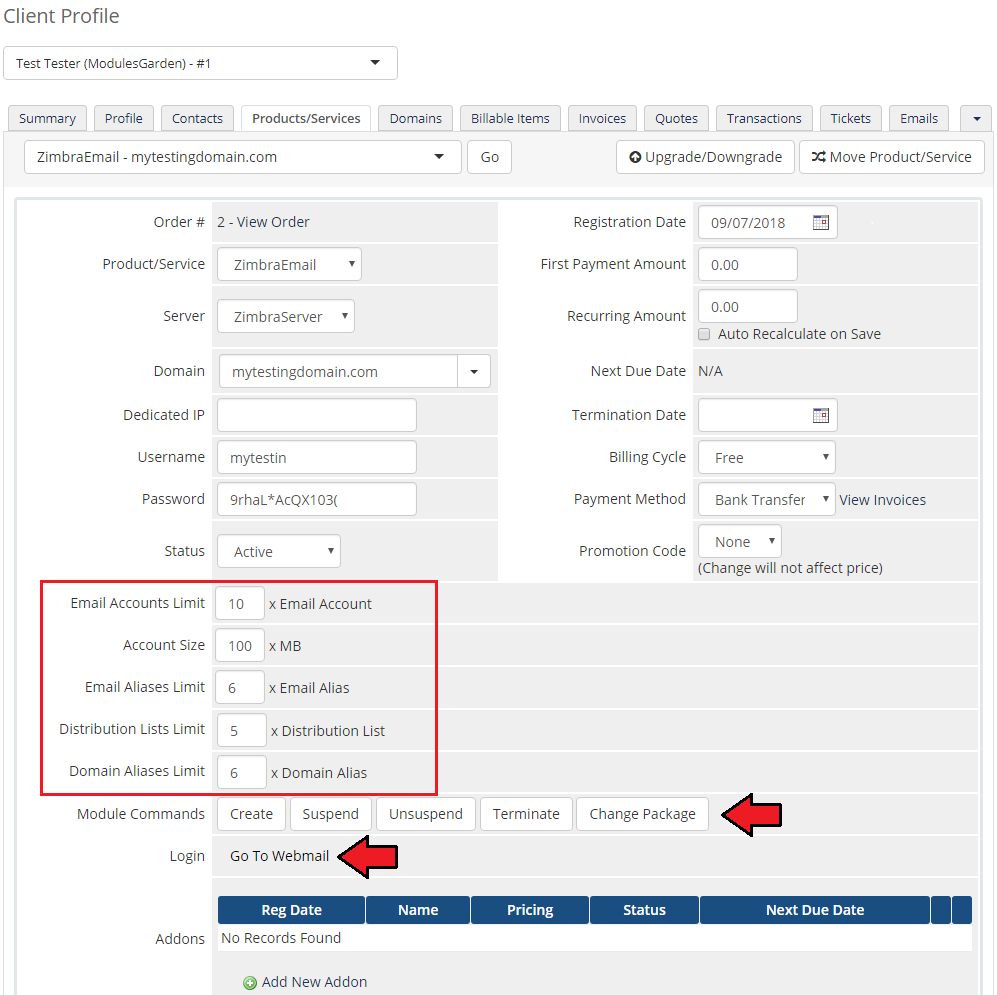Open the Tickets tab
The width and height of the screenshot is (997, 995).
[851, 118]
